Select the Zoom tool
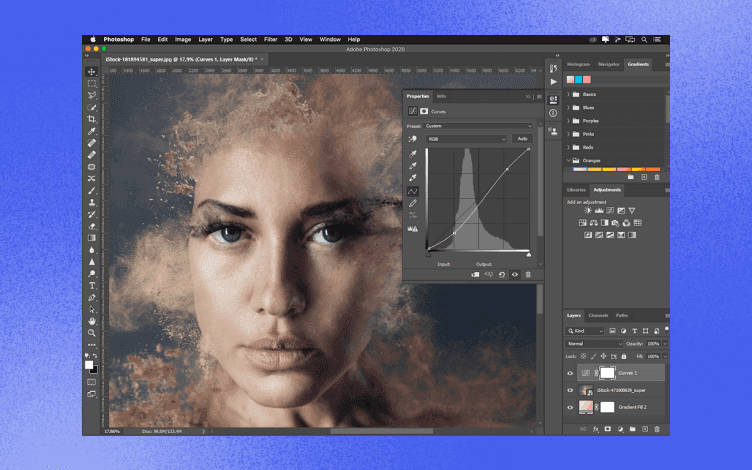Viewport: 752px width, 470px height. point(92,333)
